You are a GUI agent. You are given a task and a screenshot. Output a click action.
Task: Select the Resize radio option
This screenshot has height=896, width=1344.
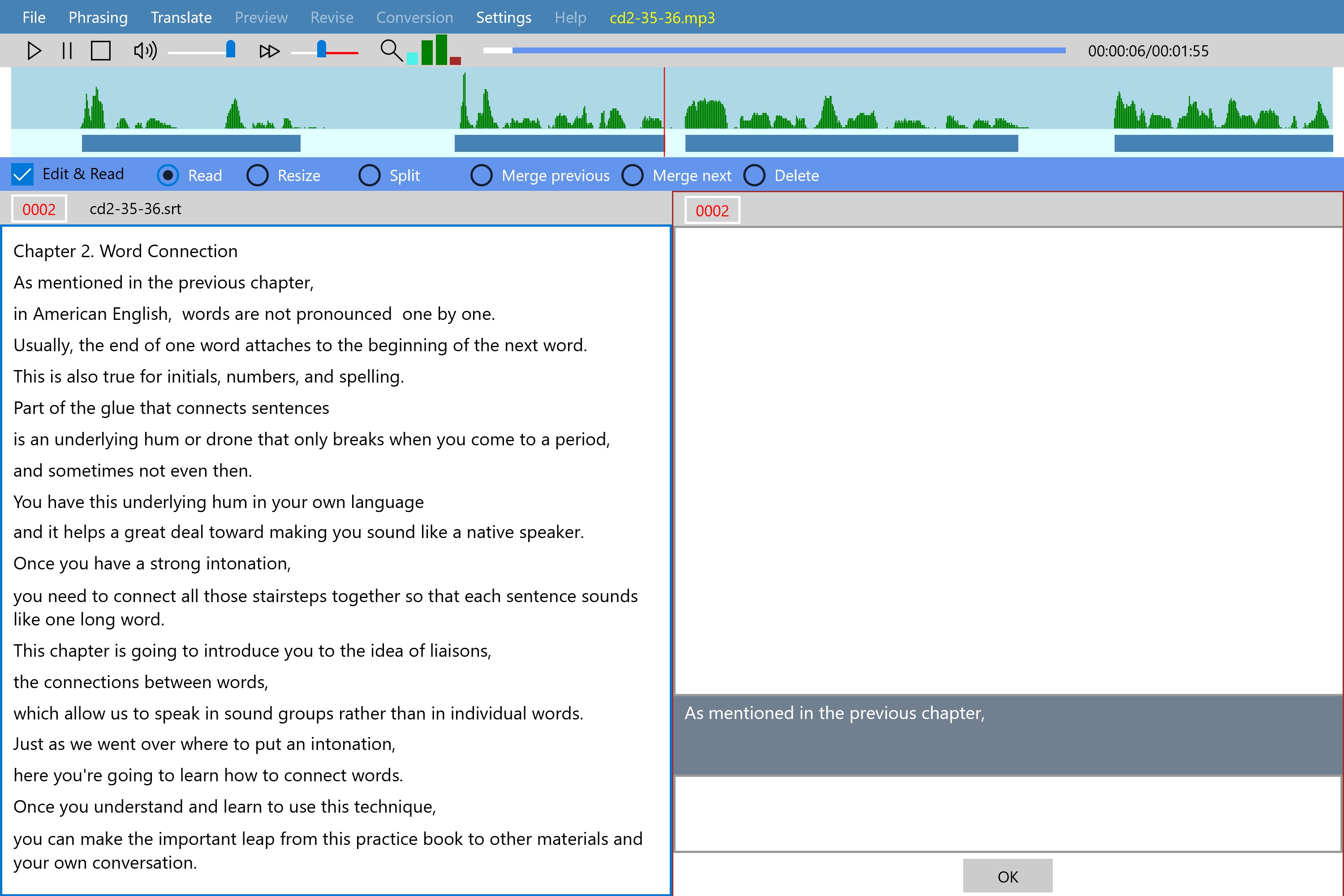pyautogui.click(x=257, y=176)
